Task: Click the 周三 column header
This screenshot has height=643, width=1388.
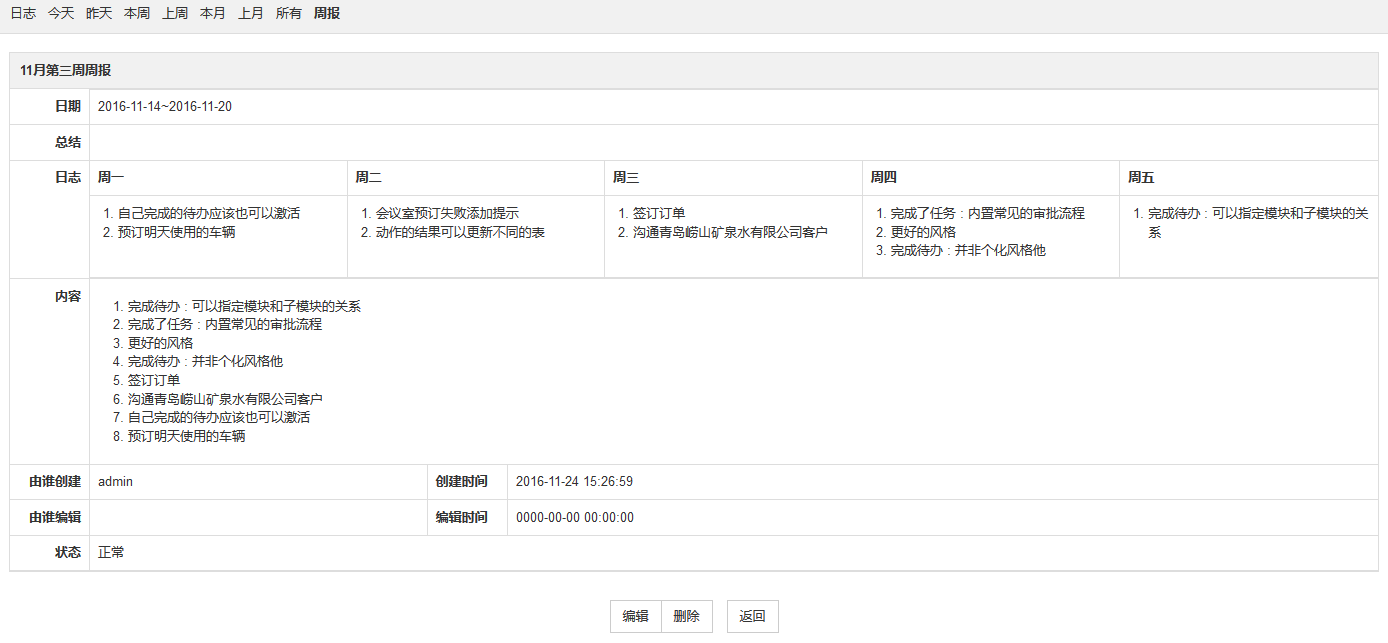Action: coord(626,178)
